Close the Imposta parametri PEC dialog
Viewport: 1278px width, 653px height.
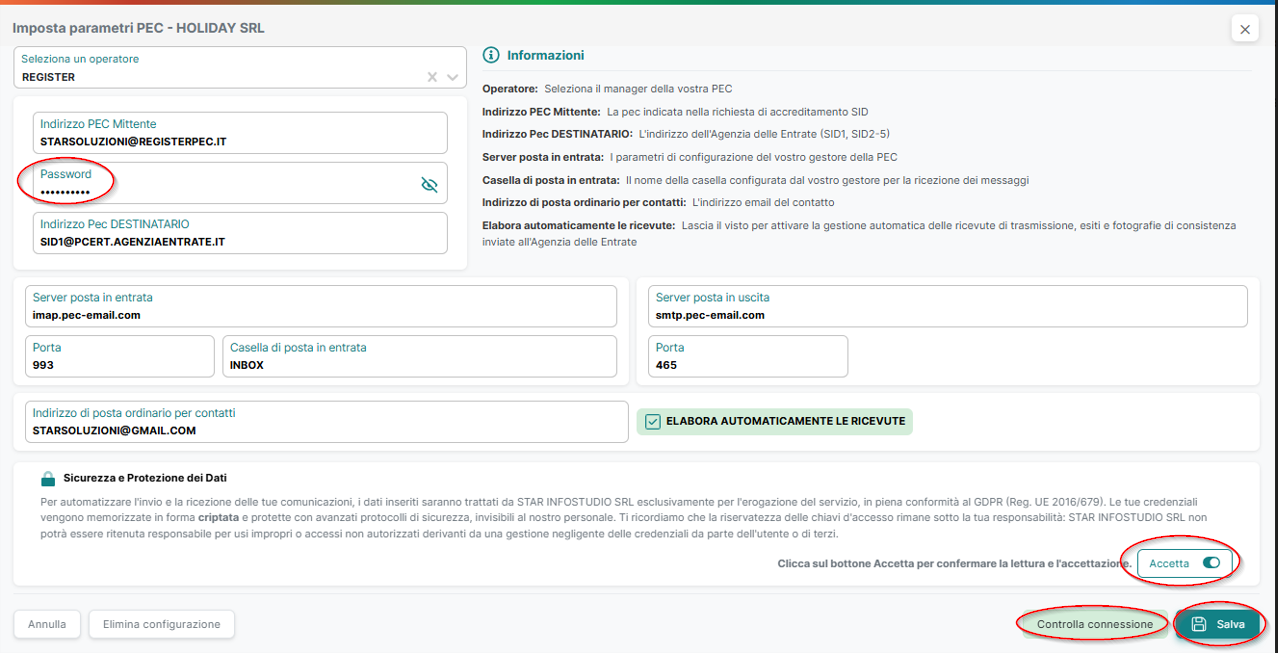click(1245, 29)
